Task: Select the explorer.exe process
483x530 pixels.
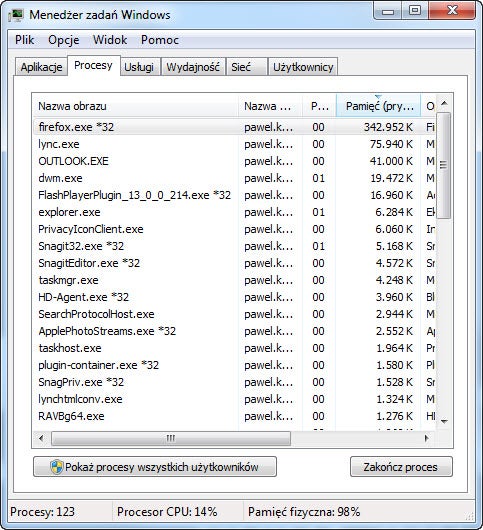Action: [235, 212]
